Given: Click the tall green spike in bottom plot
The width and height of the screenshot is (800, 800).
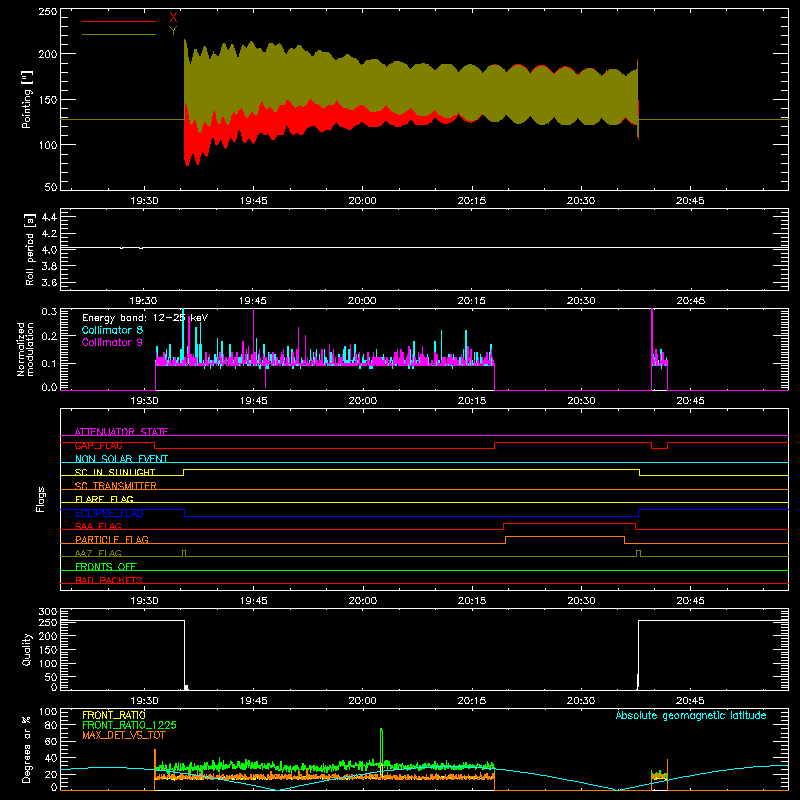Looking at the screenshot, I should 381,746.
